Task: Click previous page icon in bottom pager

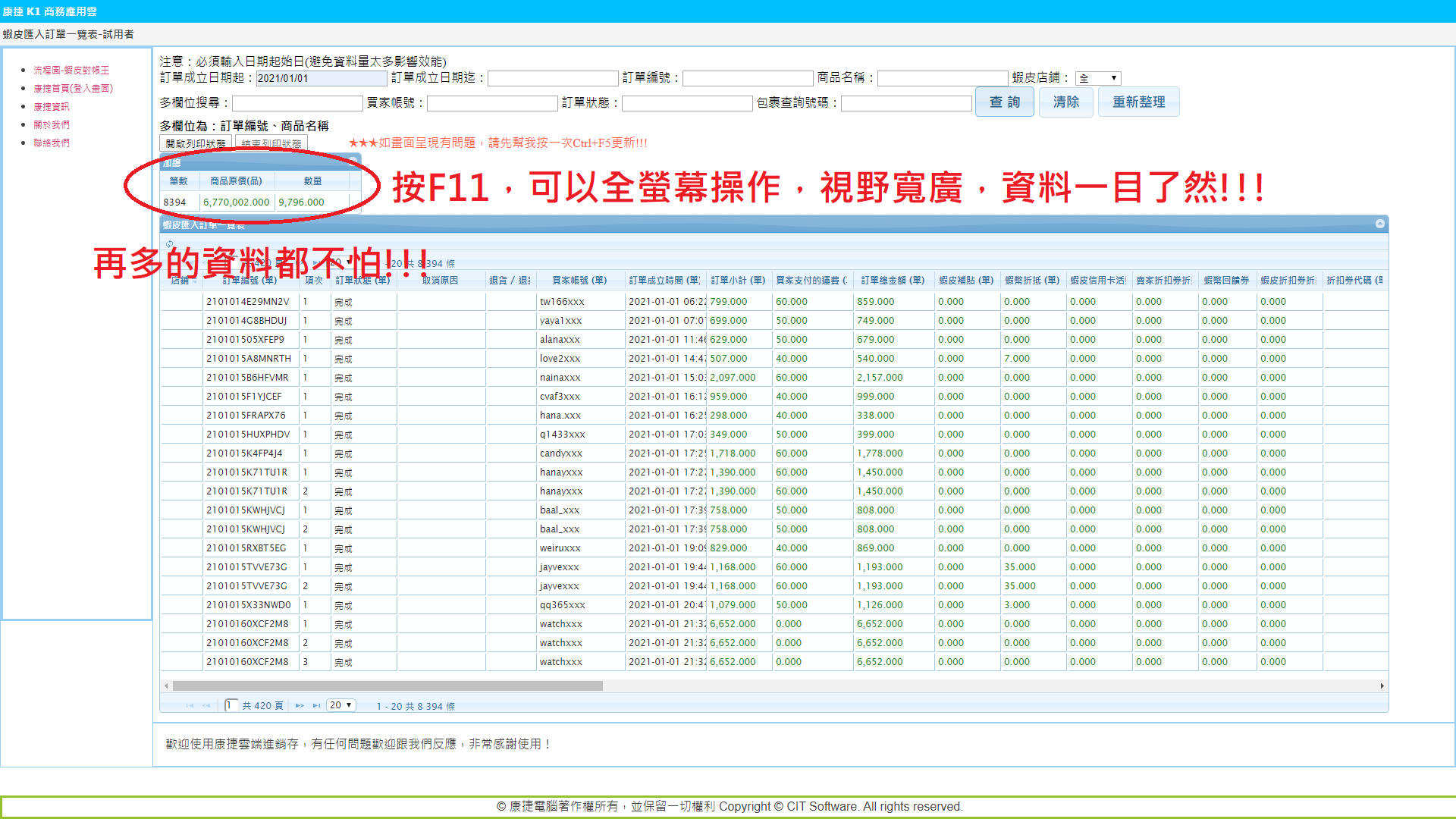Action: pos(206,706)
